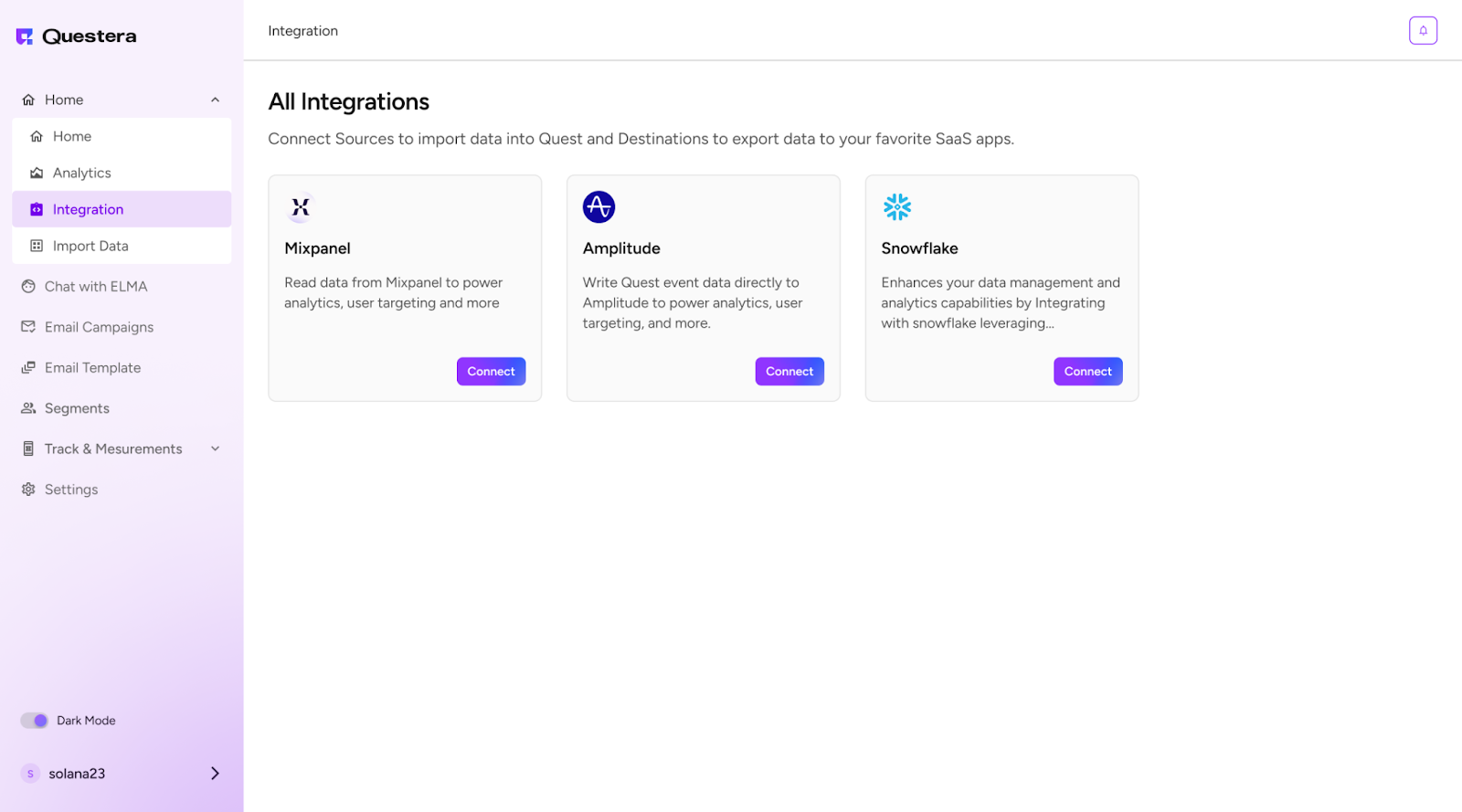Toggle the Dark Mode switch
Viewport: 1462px width, 812px height.
(x=35, y=721)
